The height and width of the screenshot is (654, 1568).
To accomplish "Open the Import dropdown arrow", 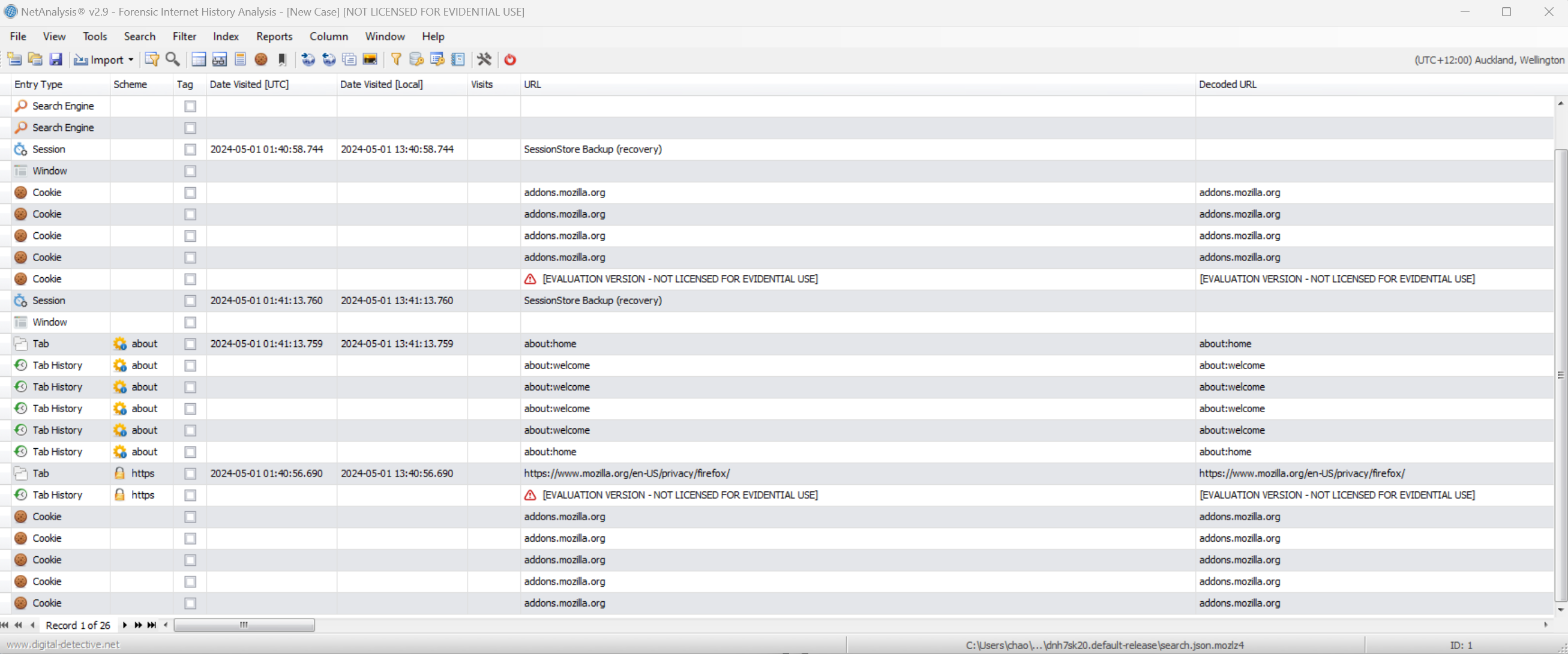I will (130, 59).
